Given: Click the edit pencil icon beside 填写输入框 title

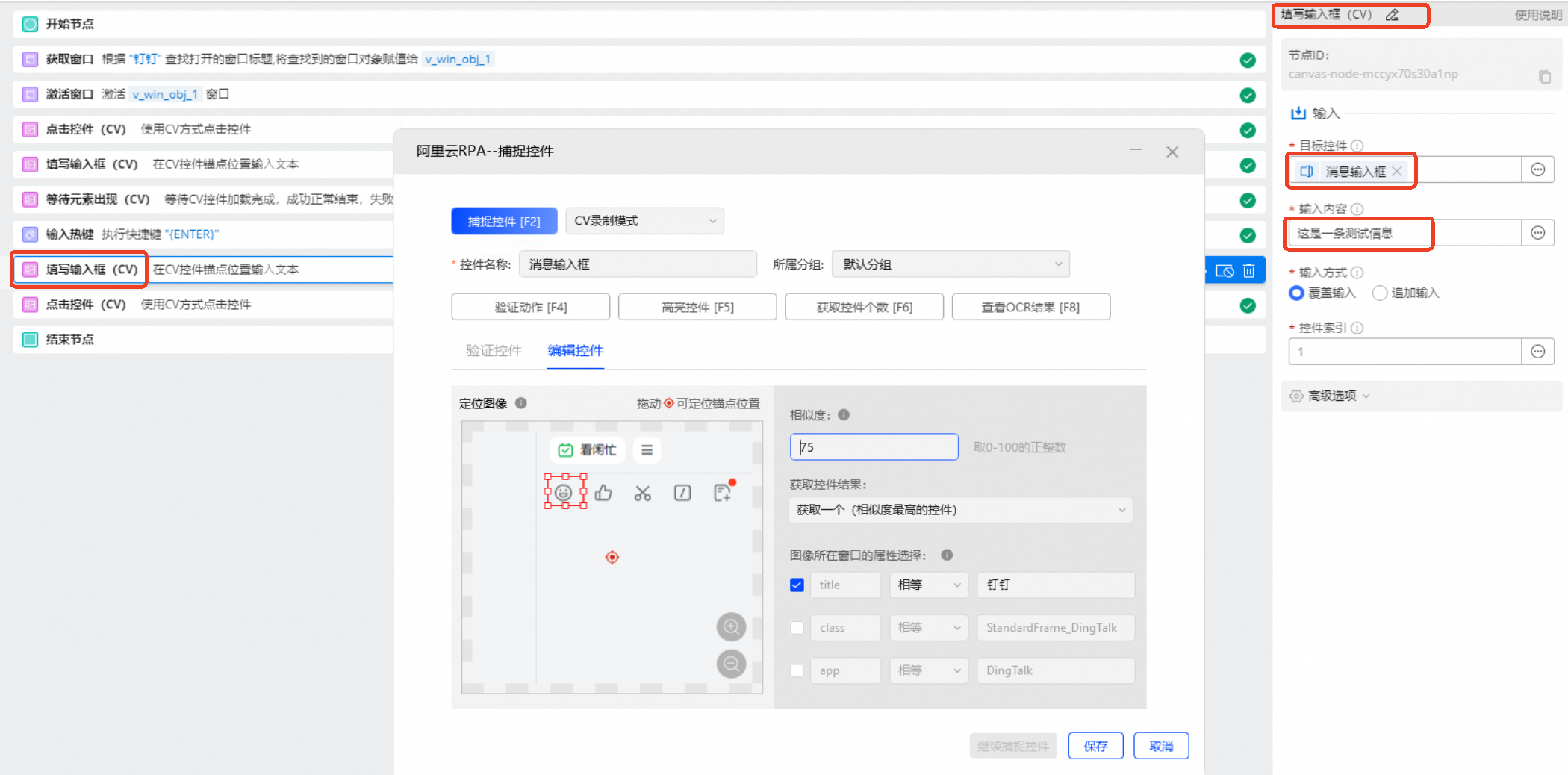Looking at the screenshot, I should pos(1392,15).
